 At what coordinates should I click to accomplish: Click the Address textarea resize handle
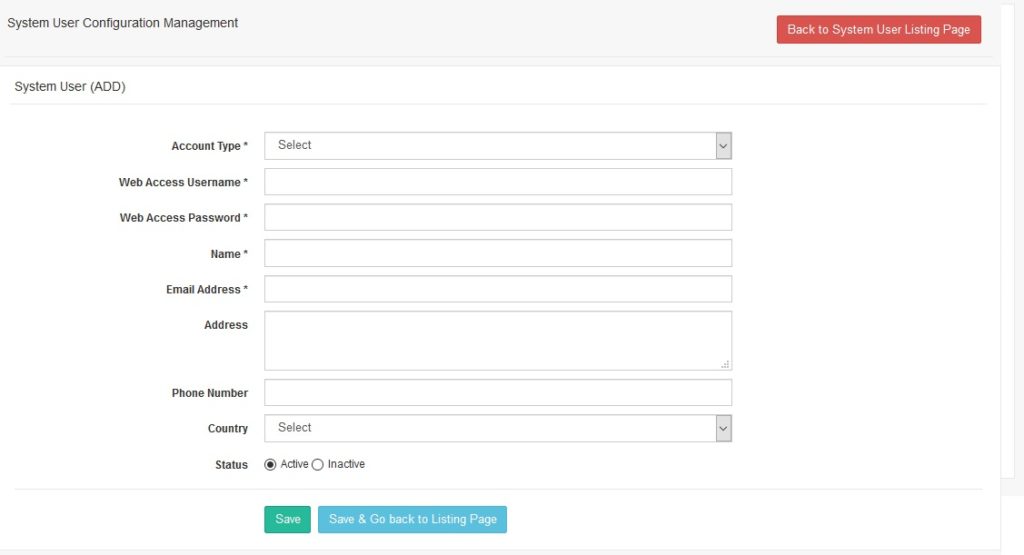(725, 364)
